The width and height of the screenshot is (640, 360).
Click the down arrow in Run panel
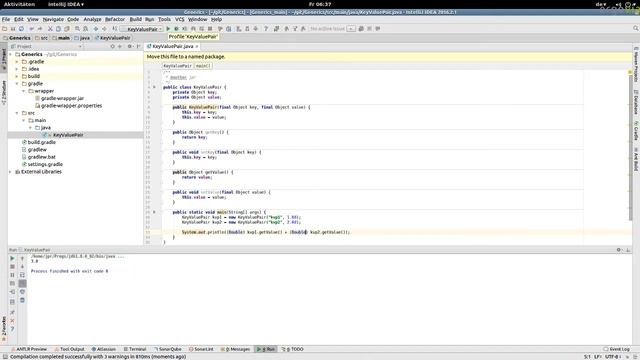tap(22, 267)
